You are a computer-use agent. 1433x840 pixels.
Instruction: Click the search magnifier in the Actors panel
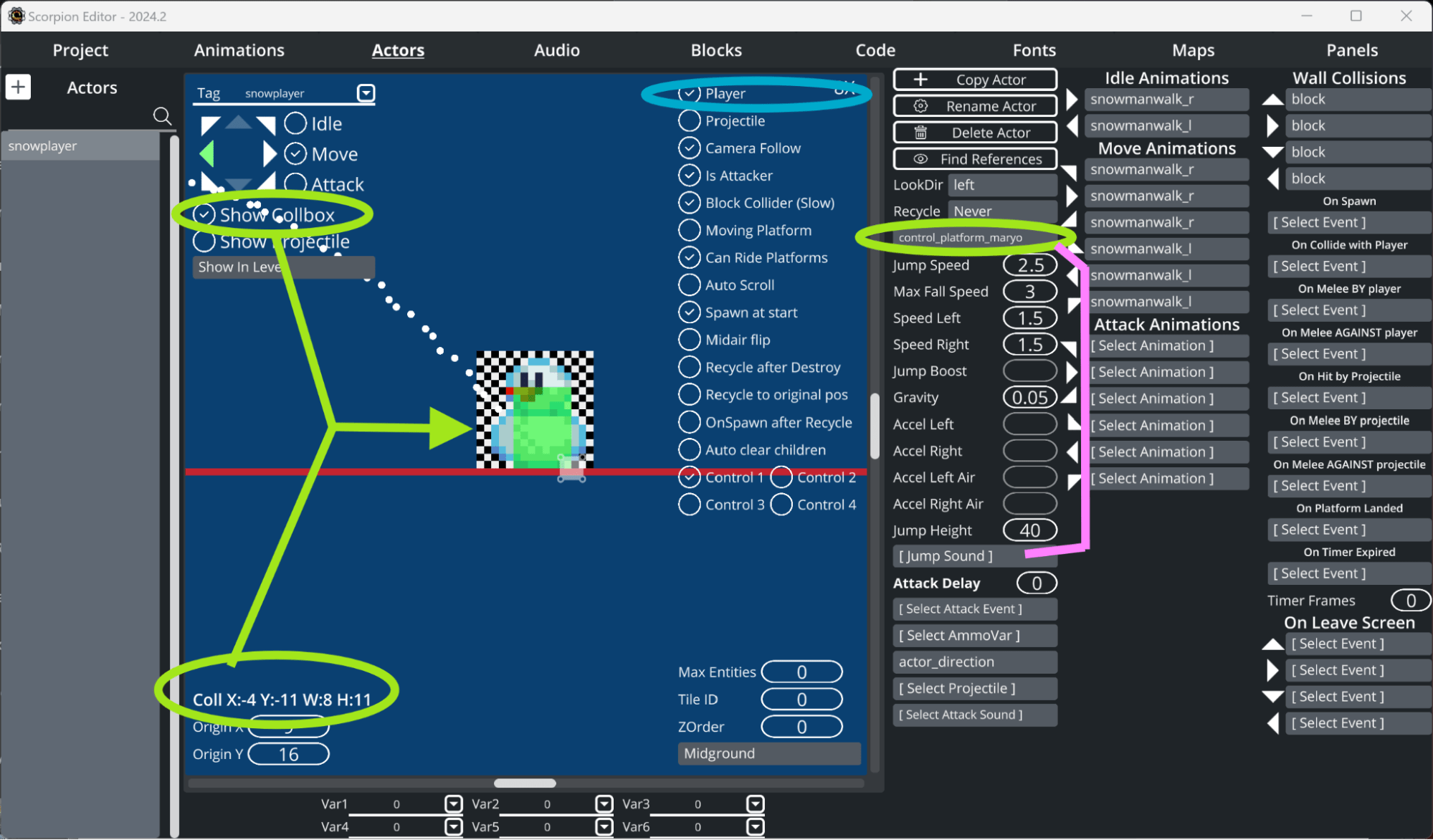pos(162,116)
